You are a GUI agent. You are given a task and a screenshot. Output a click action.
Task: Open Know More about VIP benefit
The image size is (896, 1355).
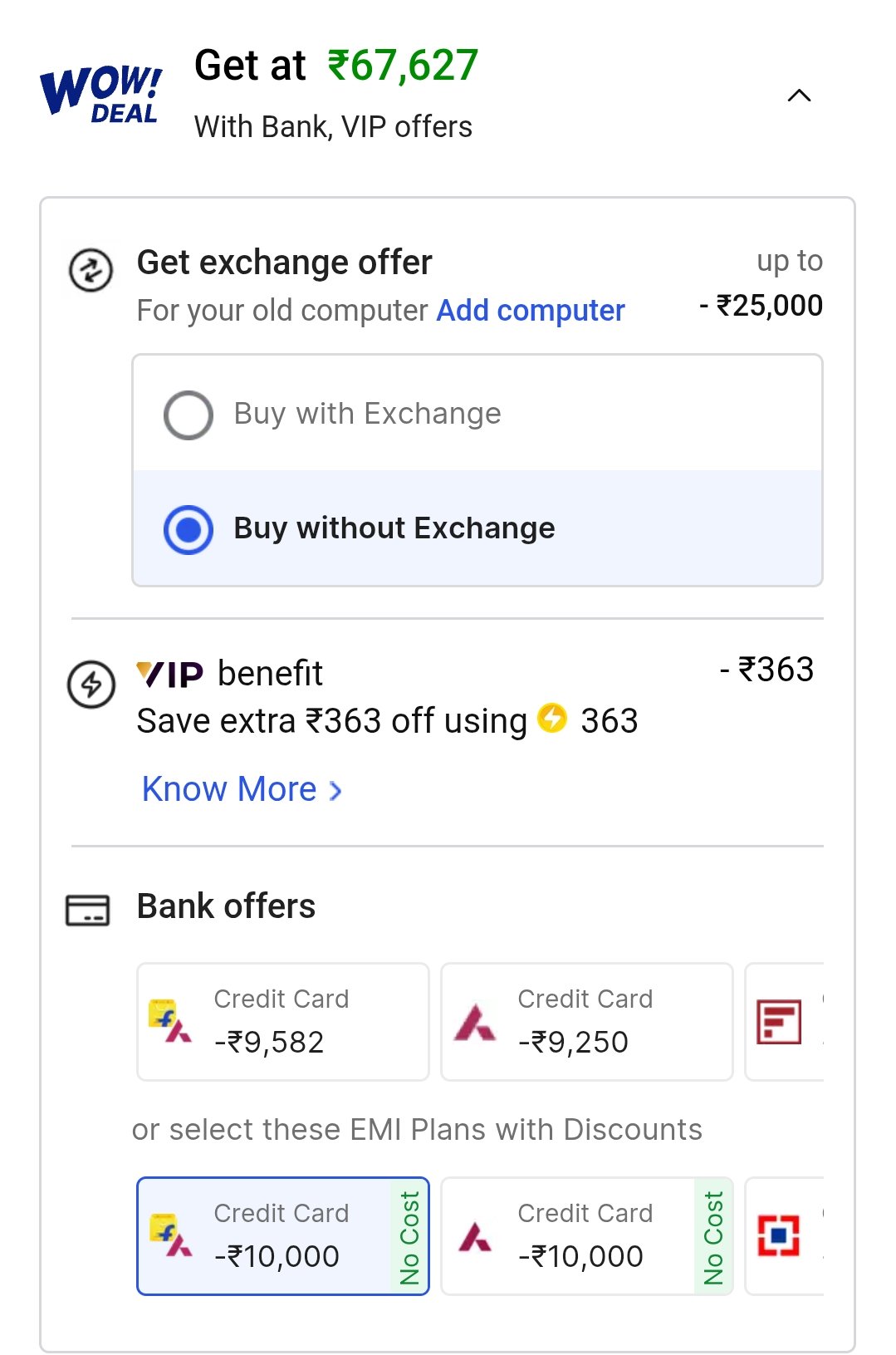click(242, 789)
